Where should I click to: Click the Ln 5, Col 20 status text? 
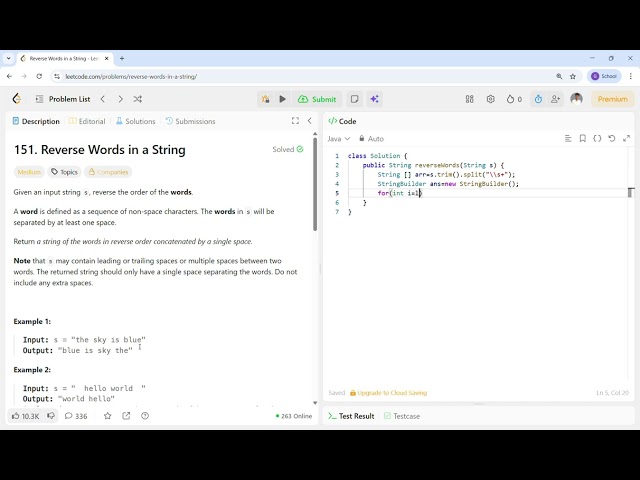click(612, 393)
